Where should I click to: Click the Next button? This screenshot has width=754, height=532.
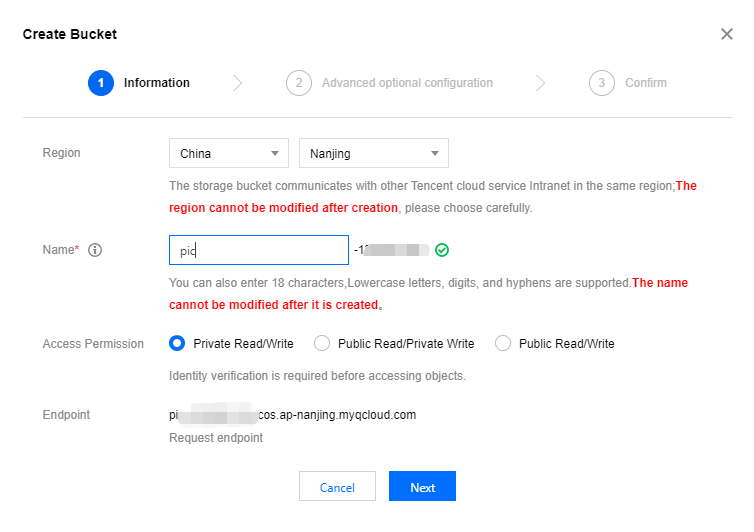point(422,487)
